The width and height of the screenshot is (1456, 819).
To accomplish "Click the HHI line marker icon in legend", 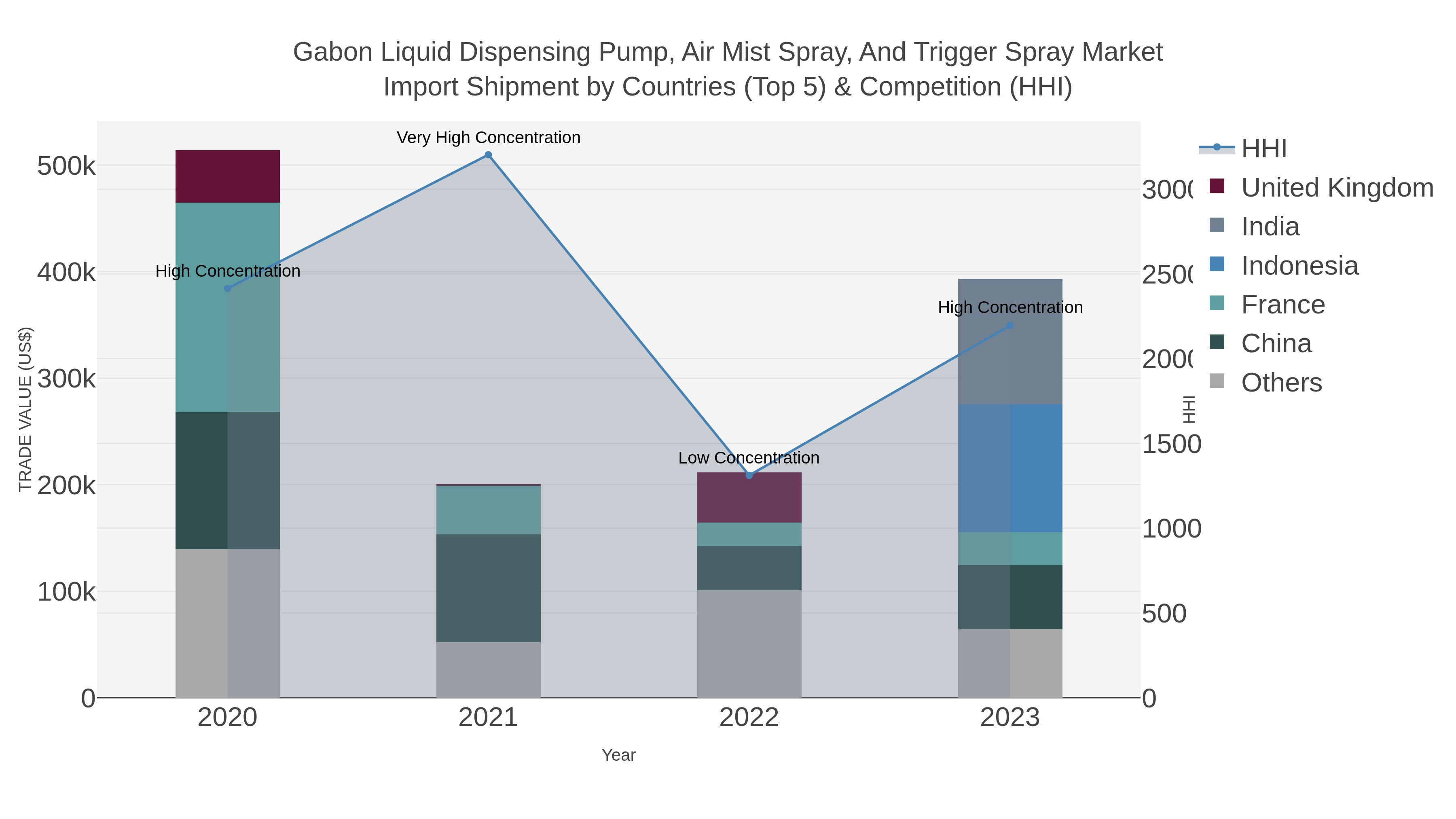I will [x=1217, y=148].
